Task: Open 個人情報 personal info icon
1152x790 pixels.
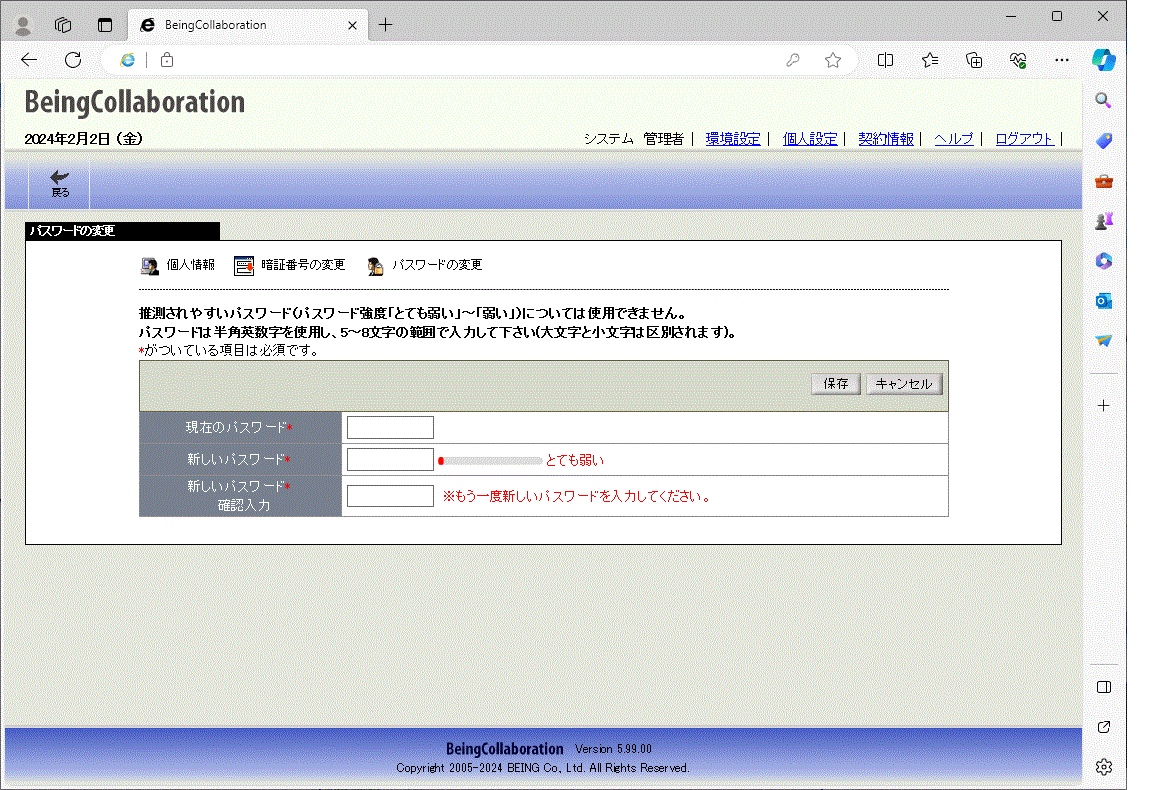Action: 150,266
